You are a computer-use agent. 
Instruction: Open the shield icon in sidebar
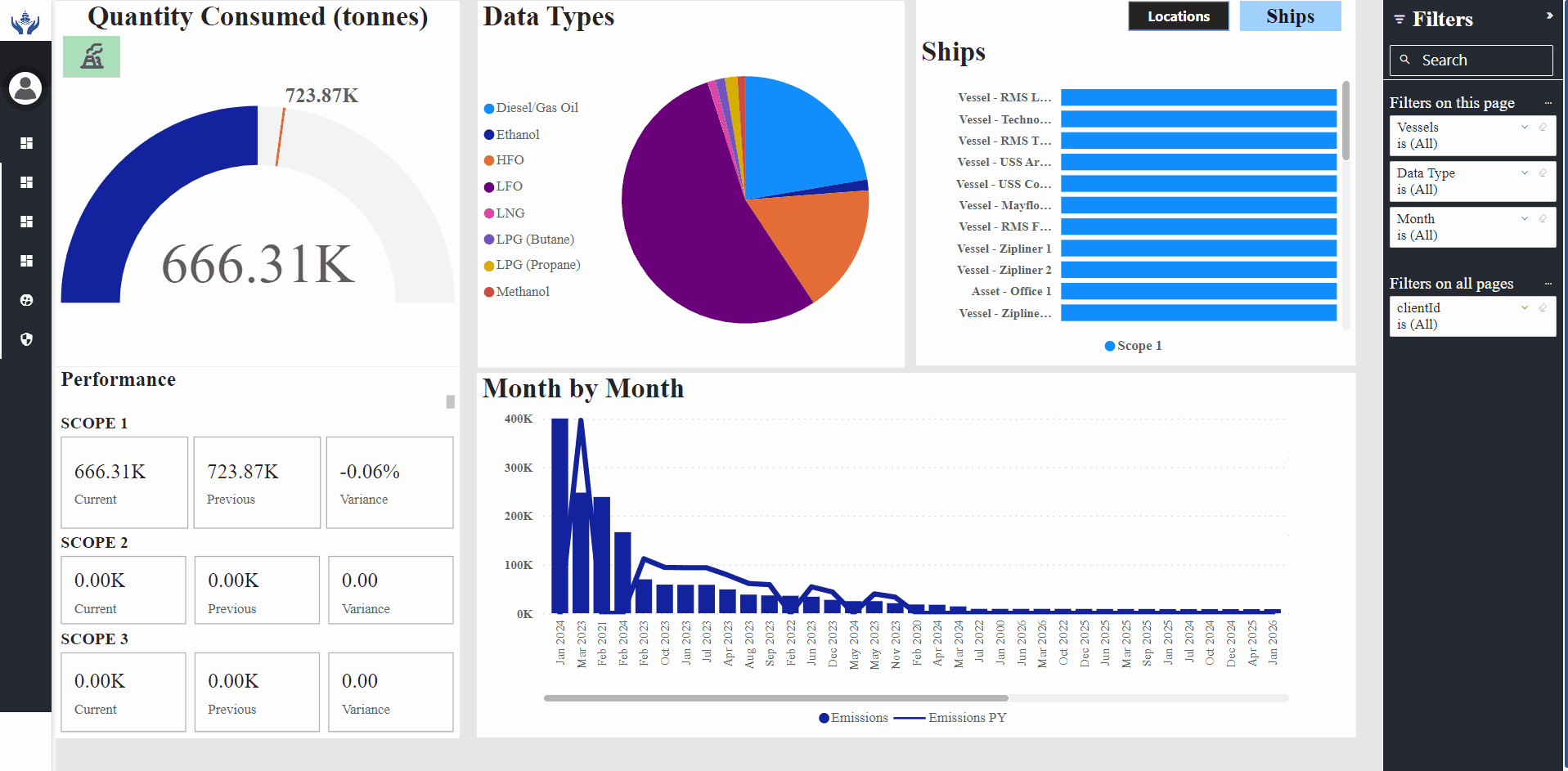point(26,339)
